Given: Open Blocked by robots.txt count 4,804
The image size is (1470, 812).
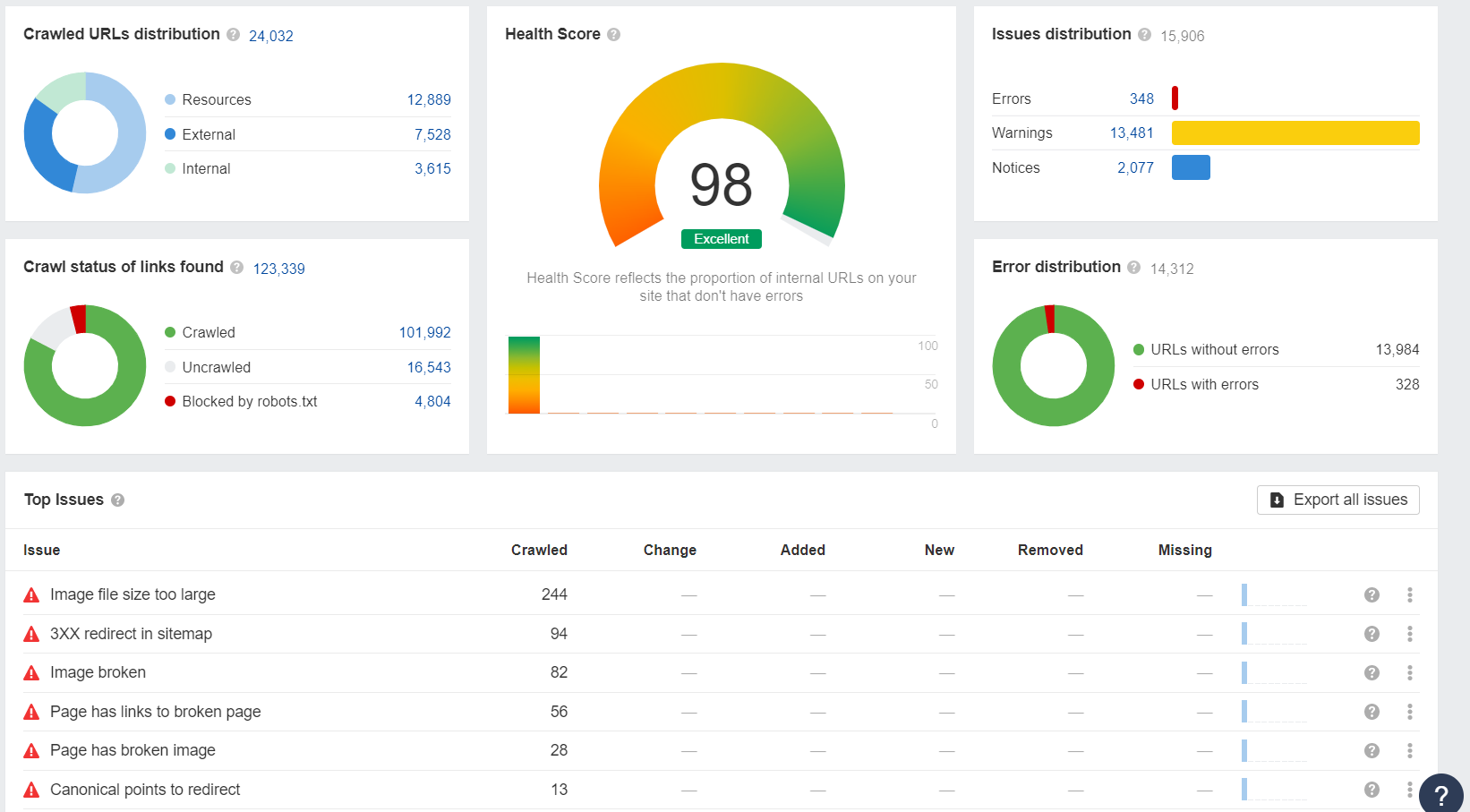Looking at the screenshot, I should [x=432, y=401].
